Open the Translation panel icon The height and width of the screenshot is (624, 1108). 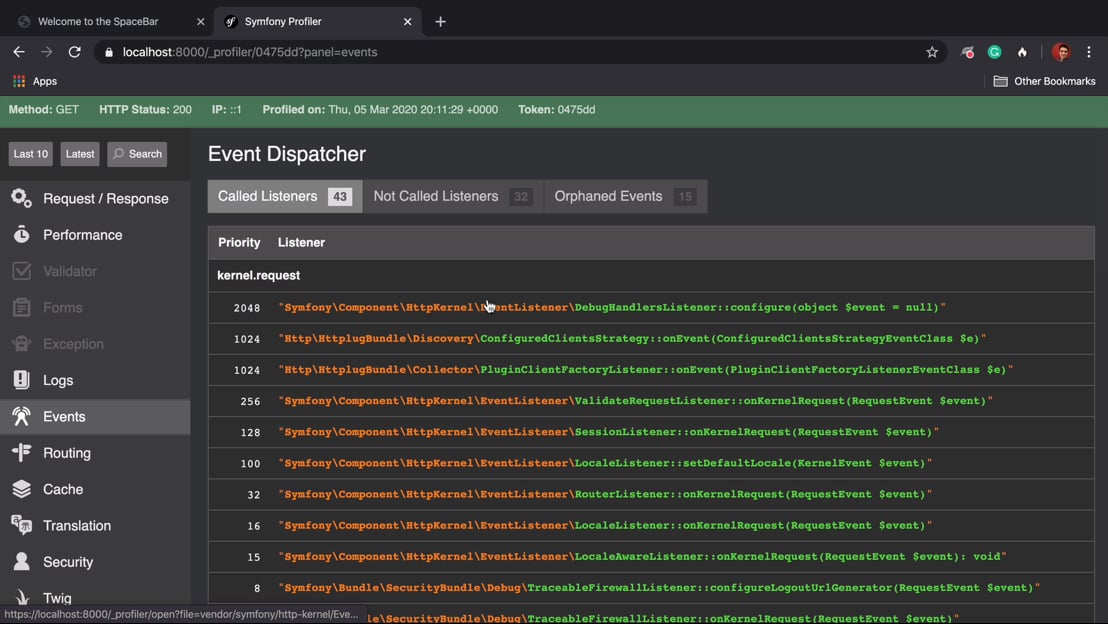click(21, 525)
